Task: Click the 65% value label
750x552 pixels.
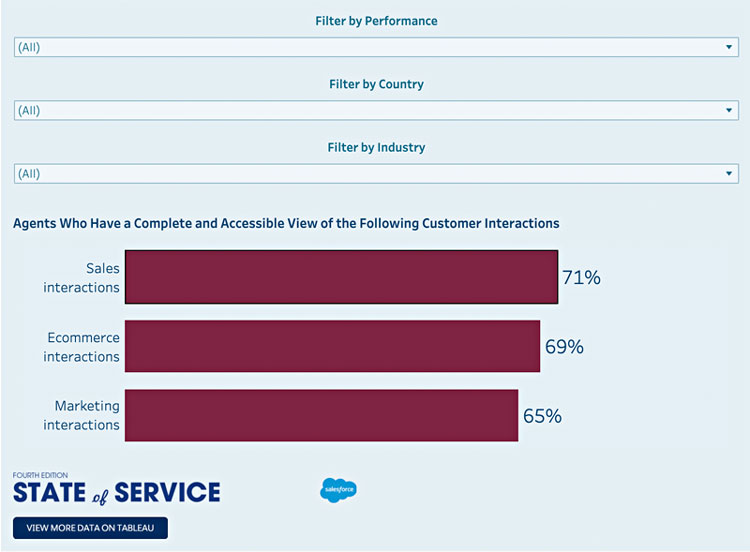Action: 542,416
